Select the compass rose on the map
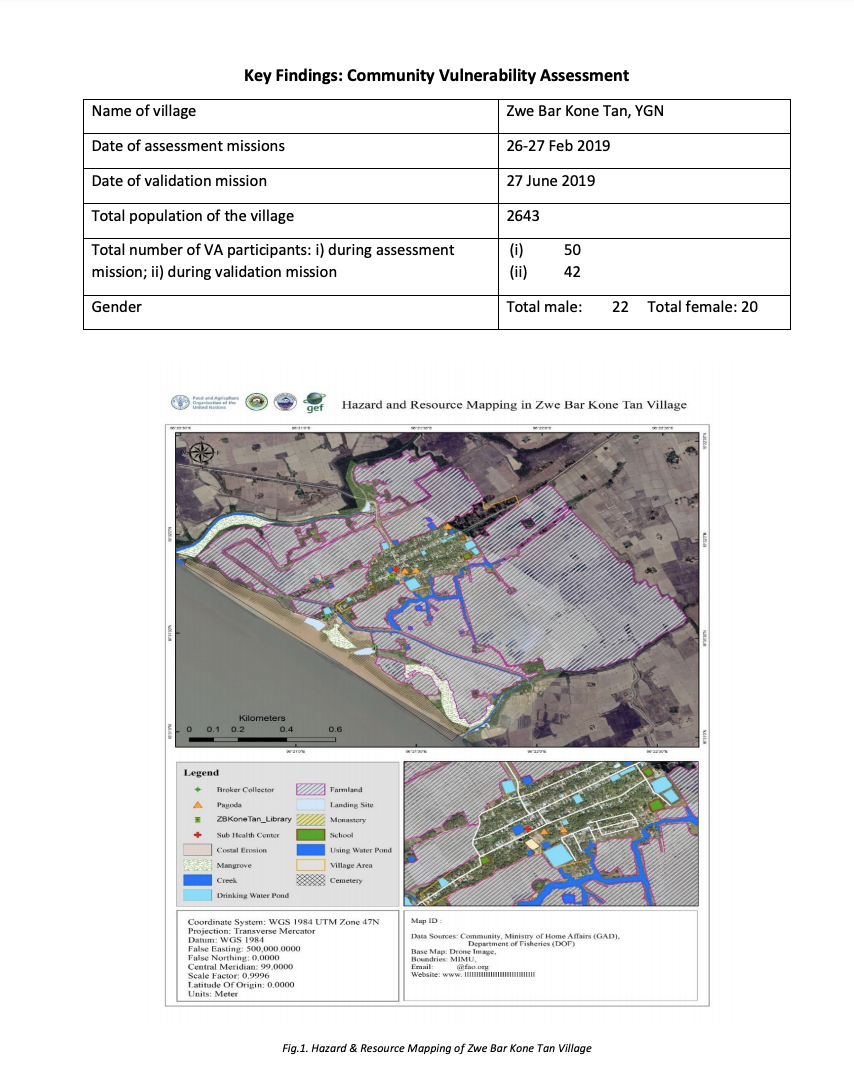The height and width of the screenshot is (1077, 854). click(200, 453)
